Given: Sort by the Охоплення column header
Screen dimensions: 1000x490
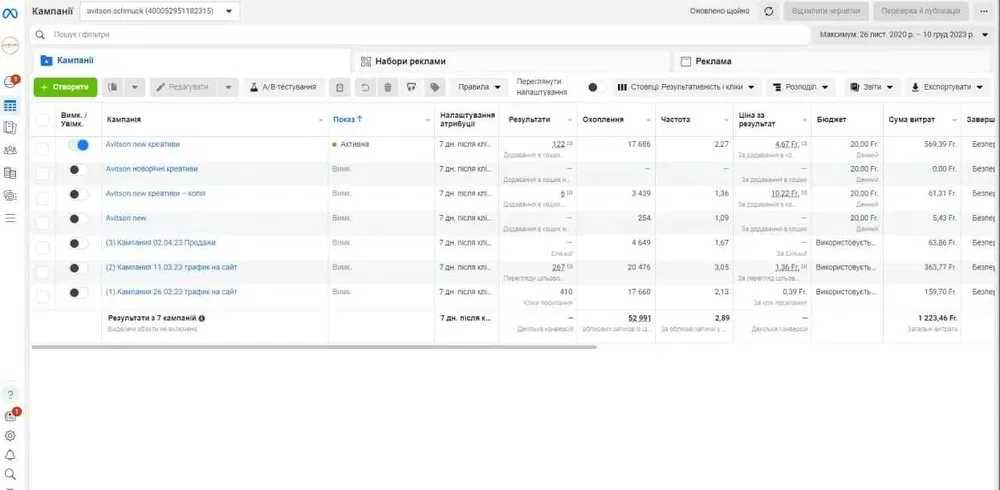Looking at the screenshot, I should coord(603,119).
